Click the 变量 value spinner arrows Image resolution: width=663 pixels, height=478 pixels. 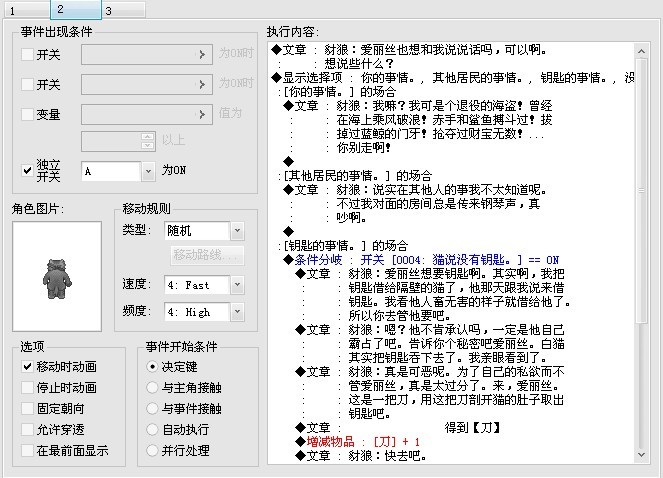click(x=148, y=141)
